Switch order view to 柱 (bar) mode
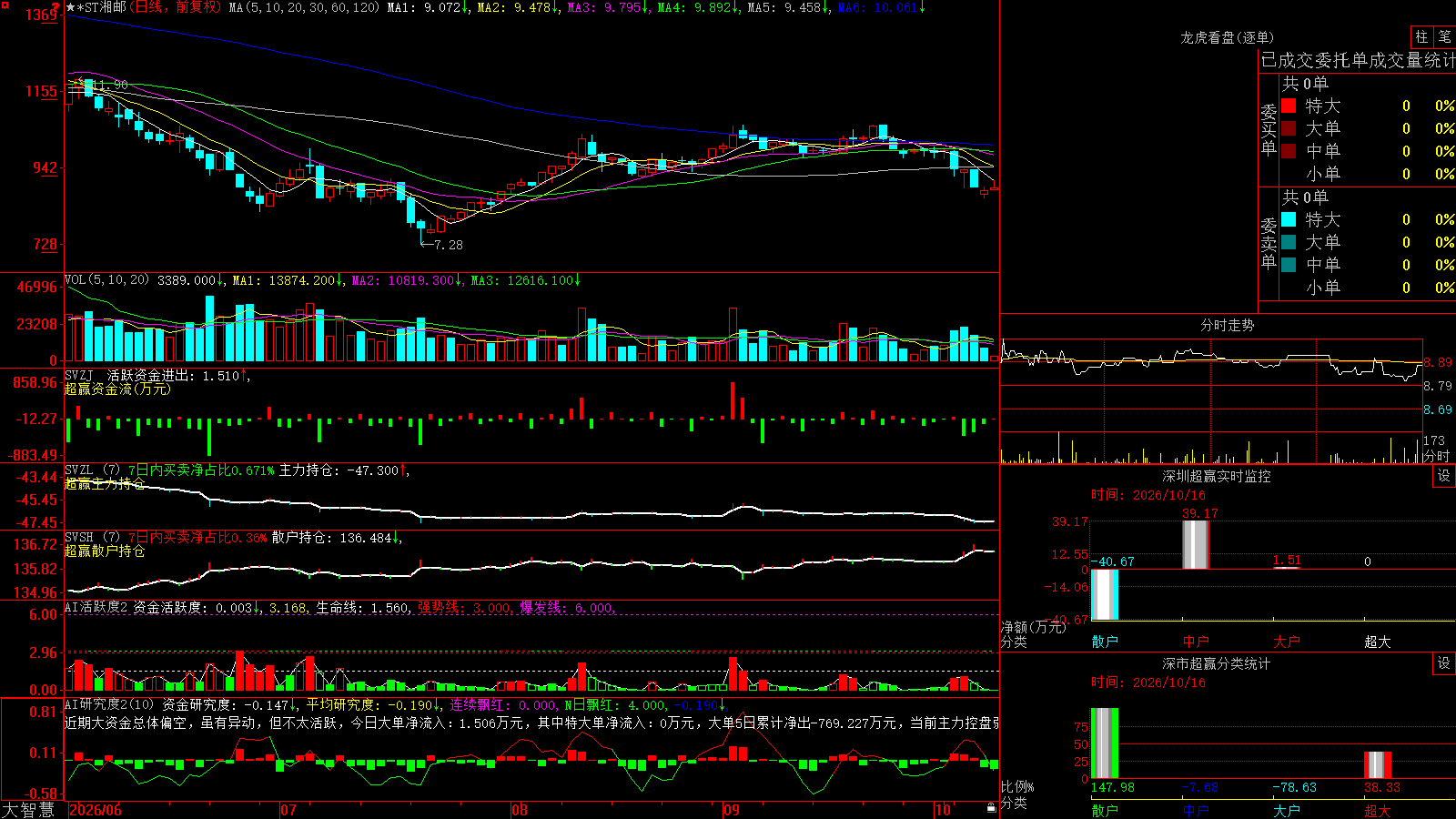Image resolution: width=1456 pixels, height=819 pixels. pos(1421,37)
